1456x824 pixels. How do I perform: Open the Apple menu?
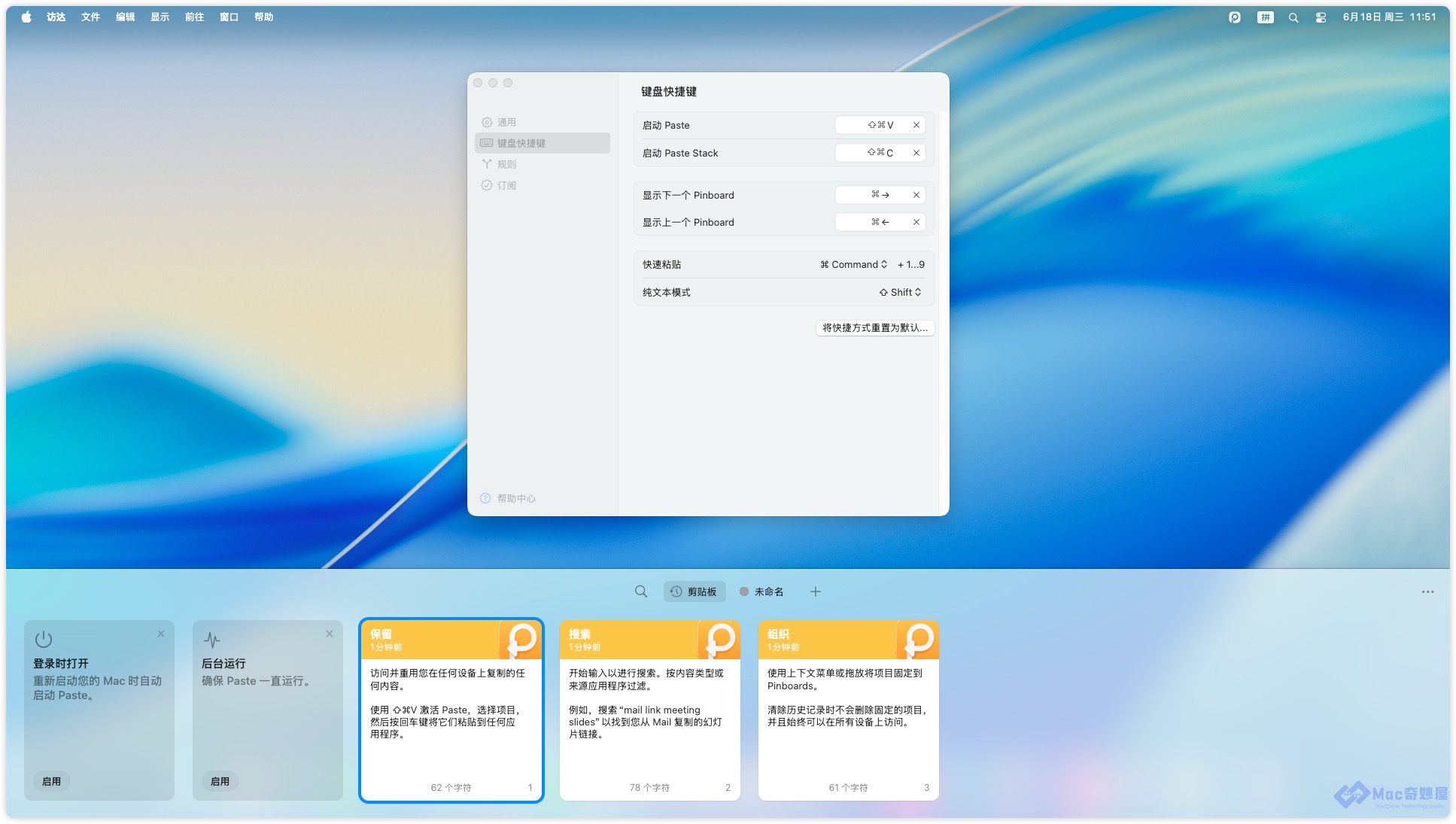(26, 17)
